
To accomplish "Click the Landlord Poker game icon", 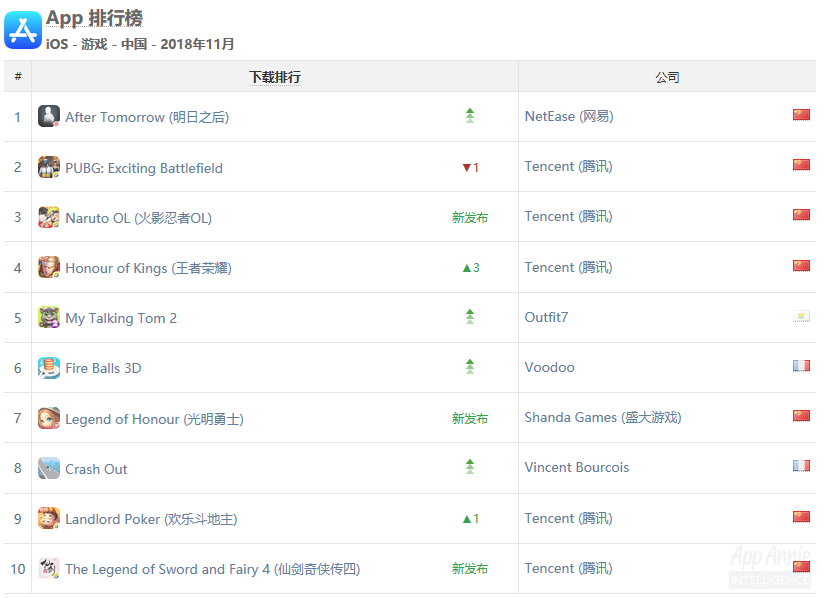I will click(49, 518).
